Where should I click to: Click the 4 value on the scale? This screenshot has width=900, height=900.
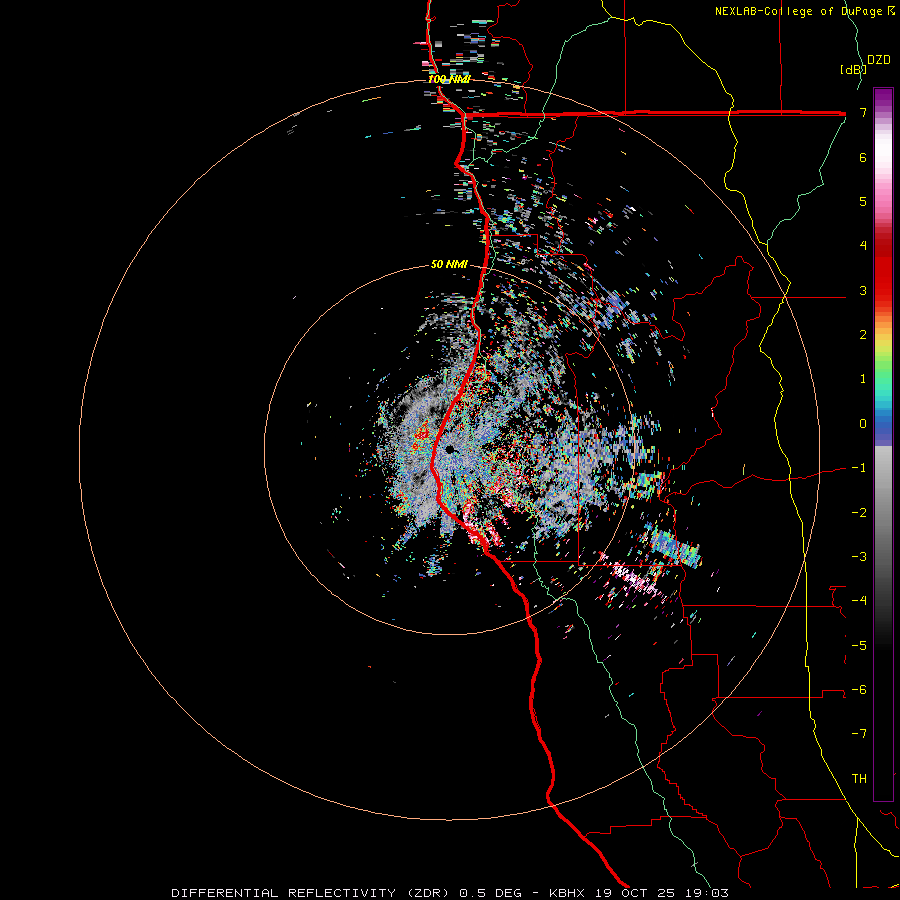click(863, 246)
